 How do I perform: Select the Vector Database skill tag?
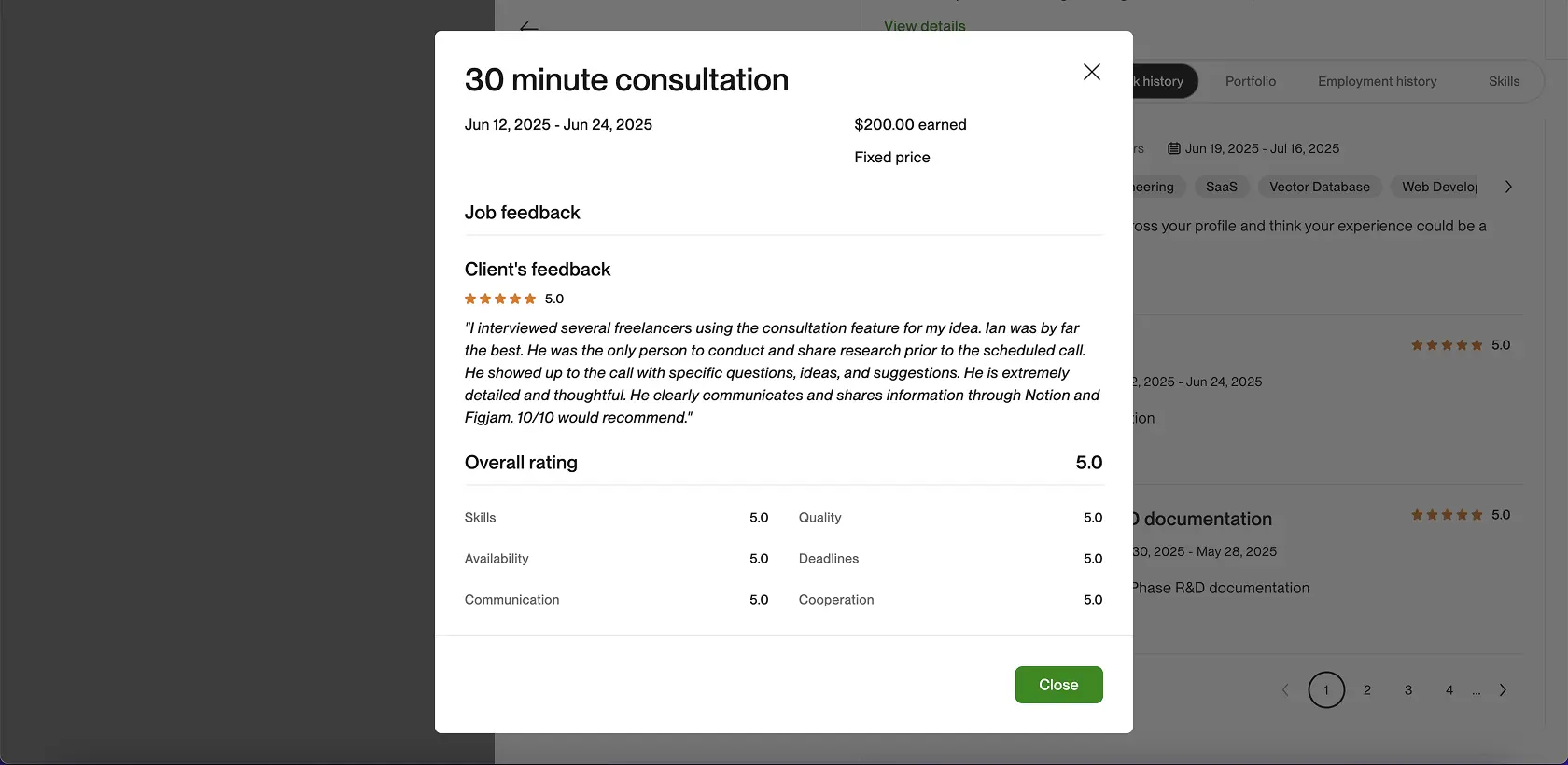coord(1319,187)
